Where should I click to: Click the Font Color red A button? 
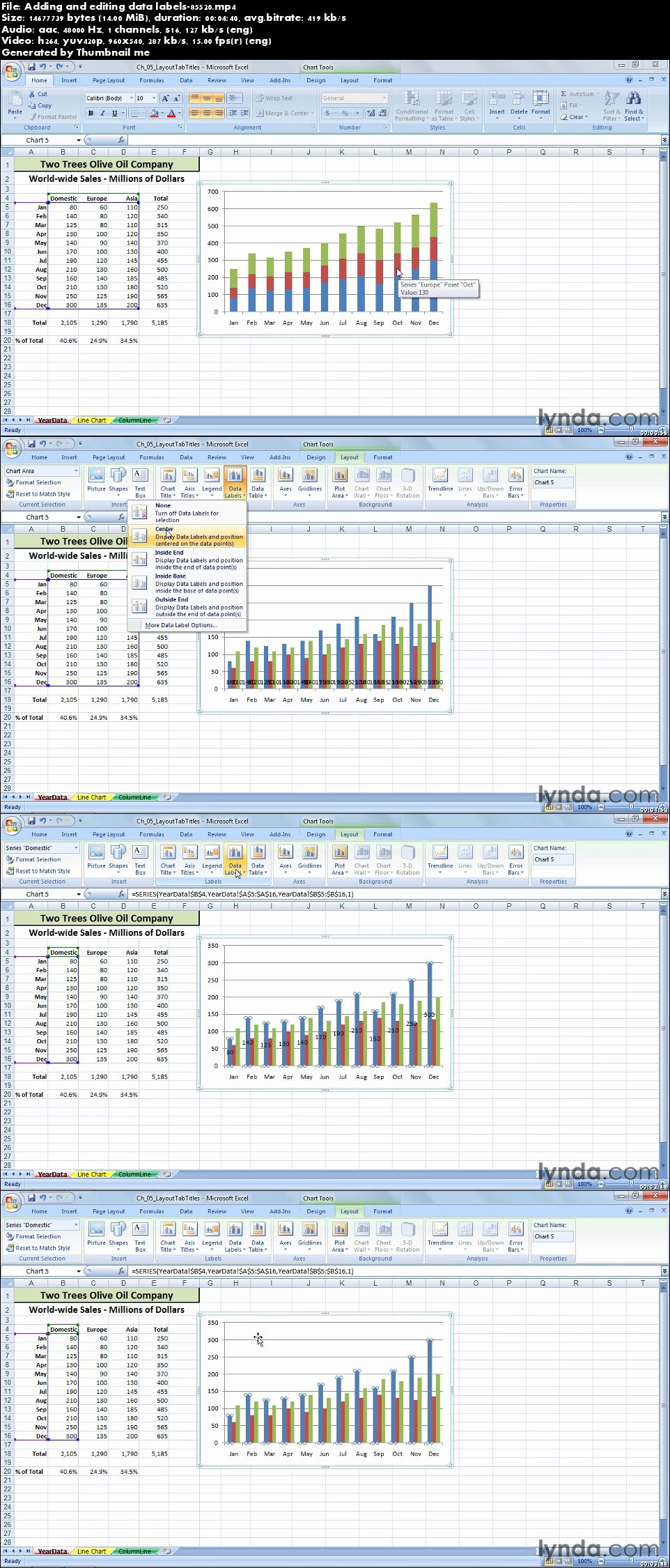pos(171,113)
